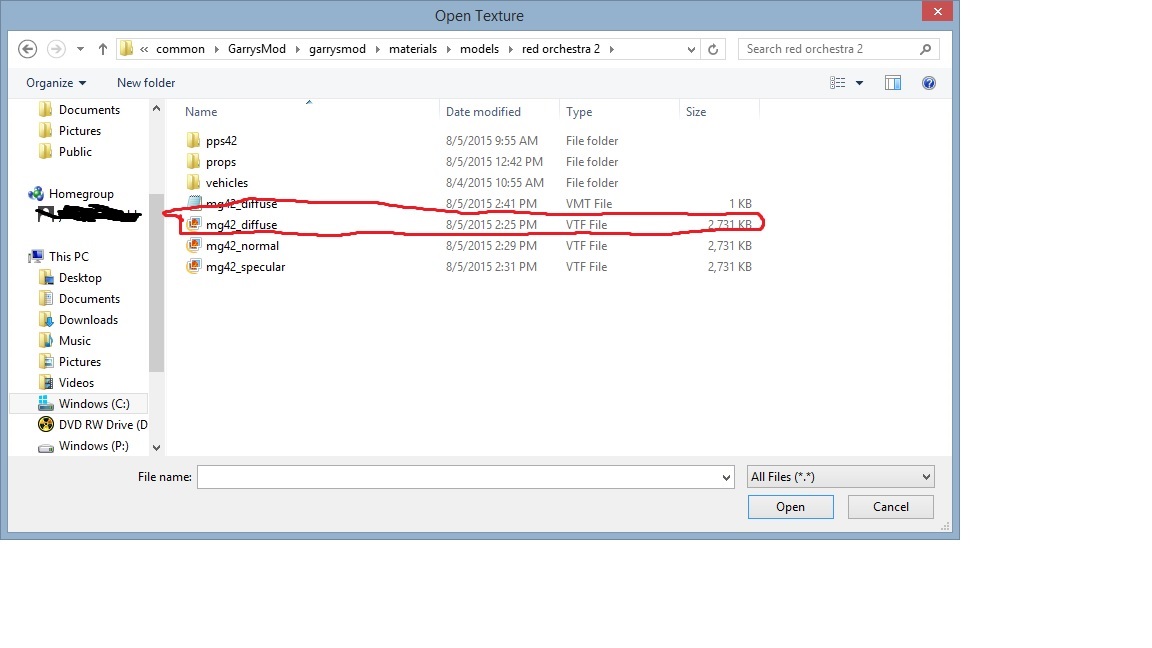Change view with the view icon
Viewport: 1152px width, 648px height.
point(838,83)
